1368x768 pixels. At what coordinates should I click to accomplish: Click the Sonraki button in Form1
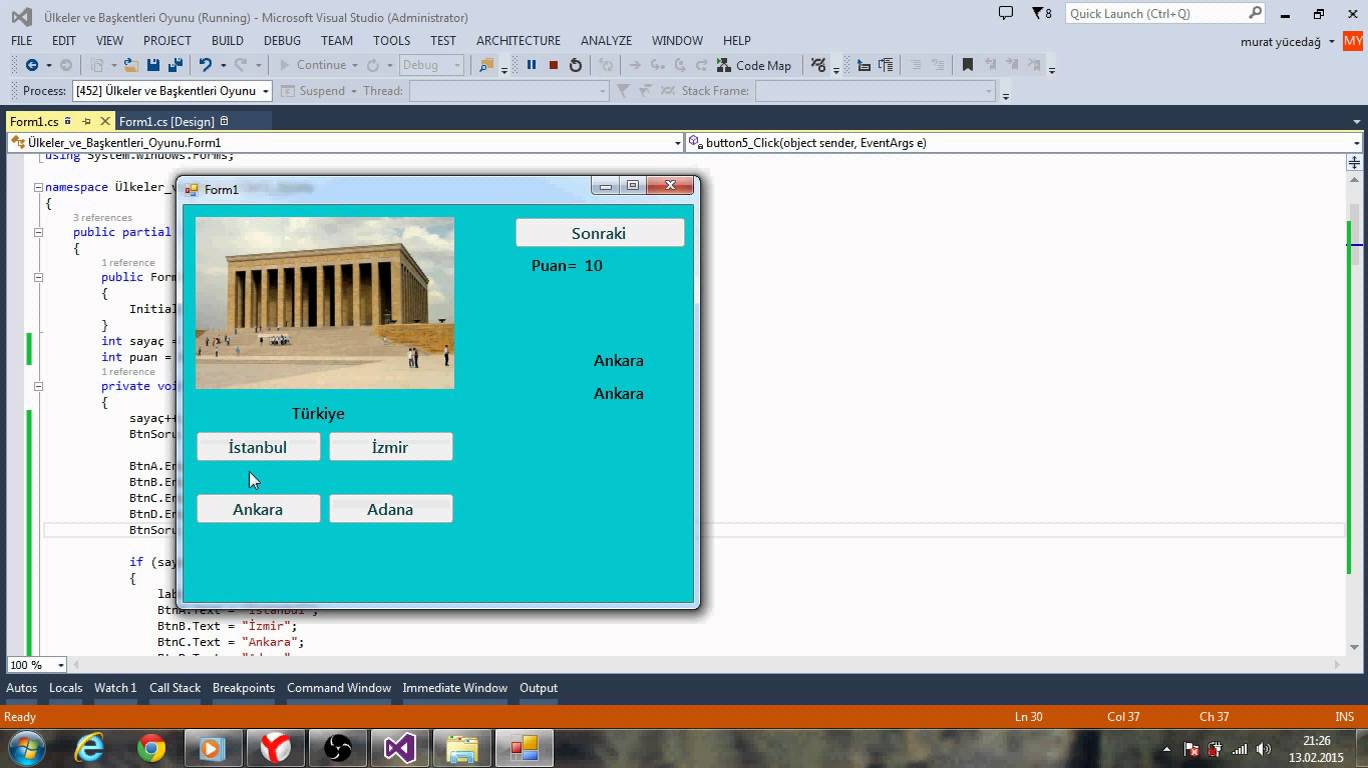point(600,233)
